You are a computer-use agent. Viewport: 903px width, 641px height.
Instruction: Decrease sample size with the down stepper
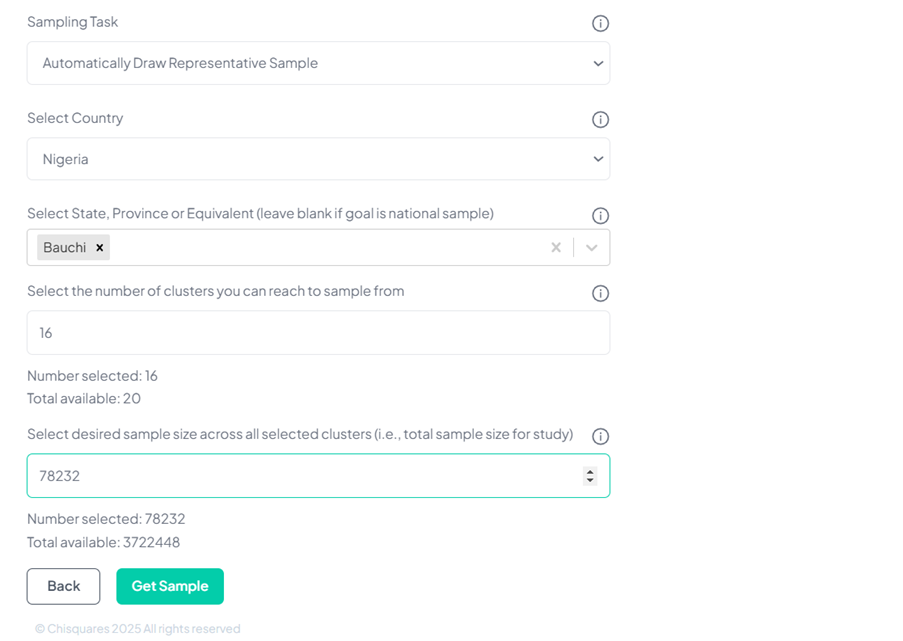(x=590, y=481)
